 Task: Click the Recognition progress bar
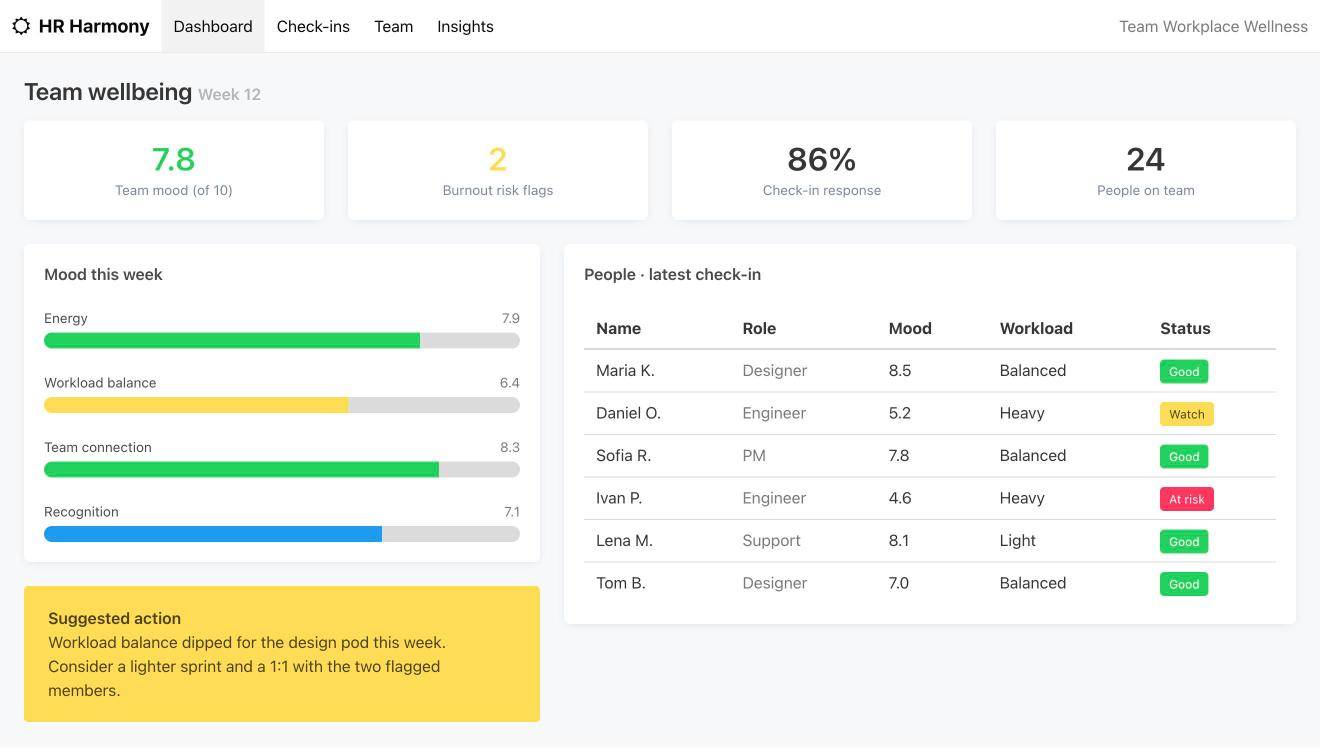(282, 534)
